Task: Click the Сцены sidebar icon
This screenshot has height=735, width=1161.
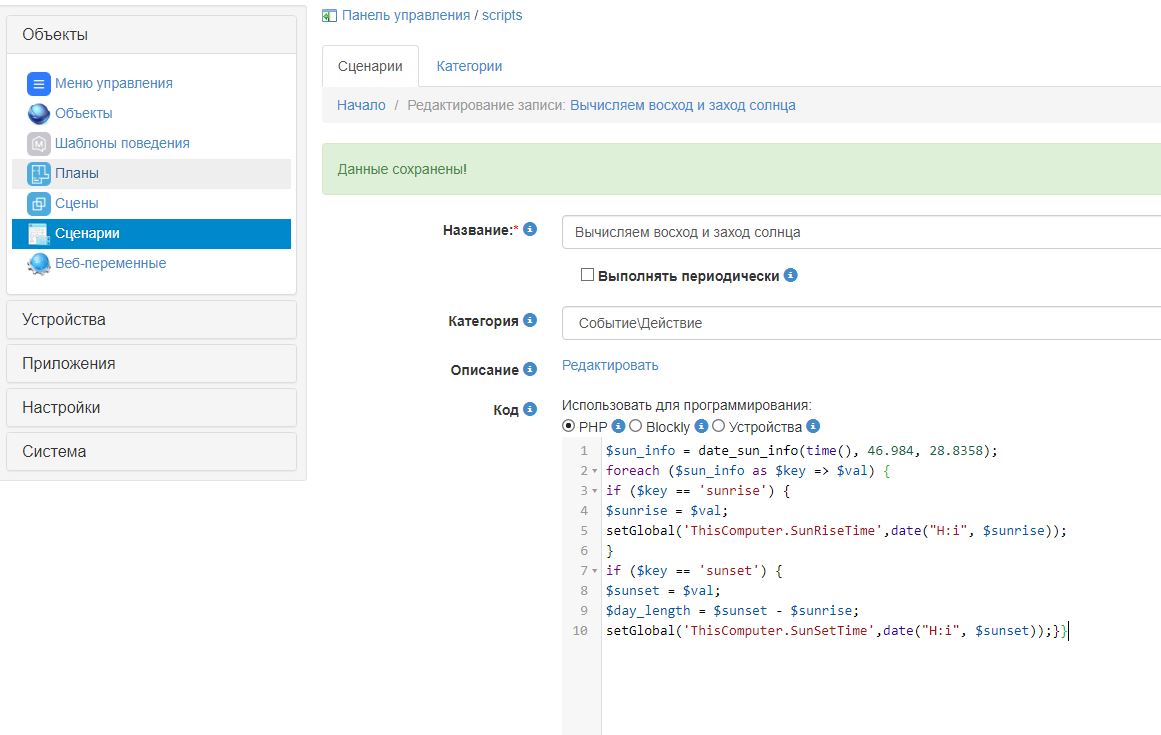Action: click(x=38, y=204)
